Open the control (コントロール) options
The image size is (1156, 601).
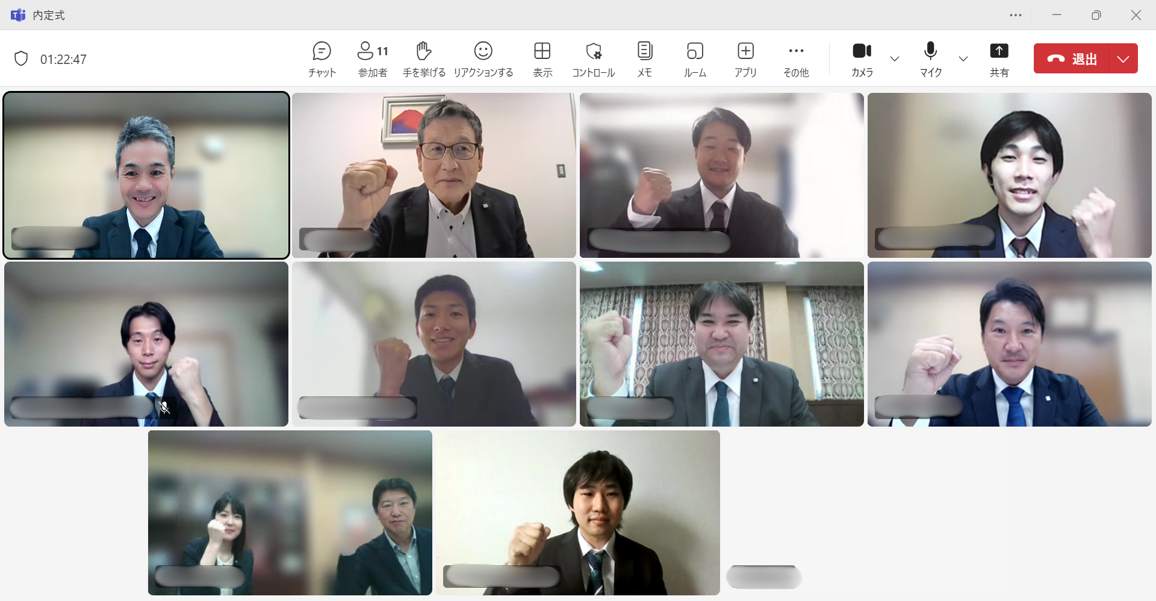tap(593, 59)
